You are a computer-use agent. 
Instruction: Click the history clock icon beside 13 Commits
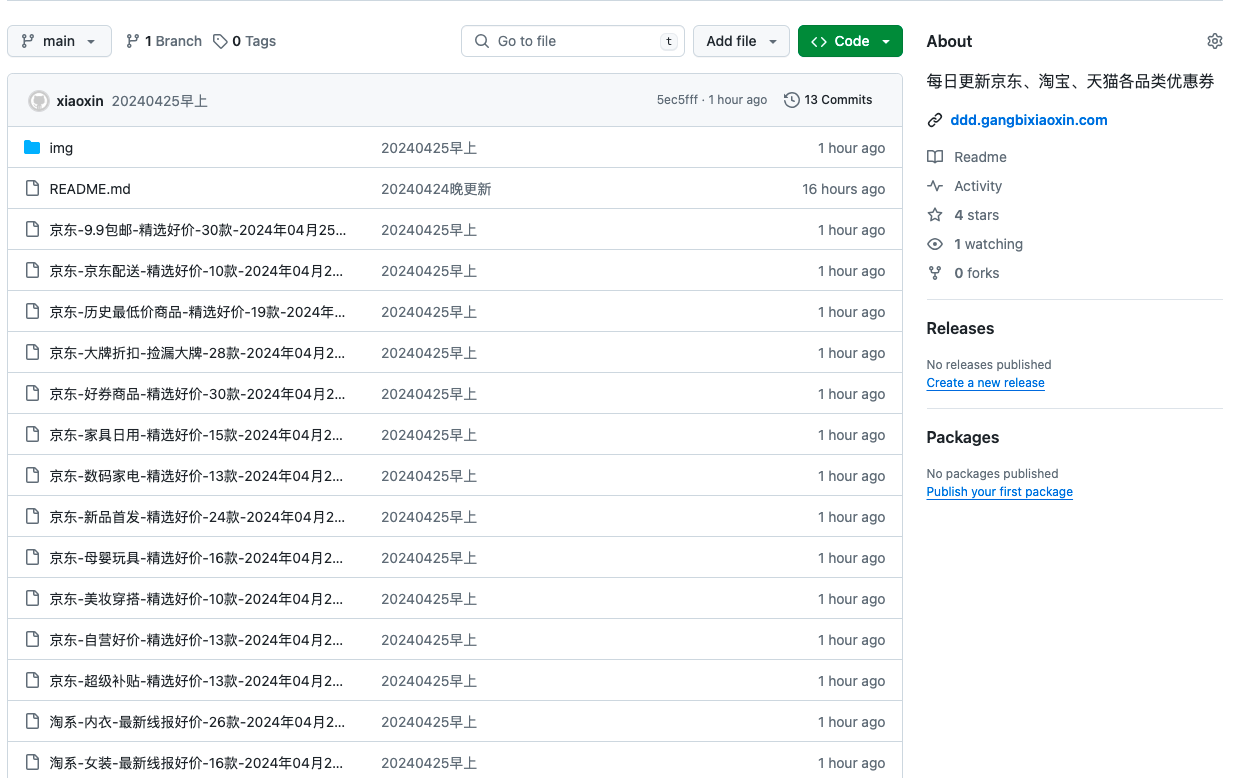click(x=792, y=100)
